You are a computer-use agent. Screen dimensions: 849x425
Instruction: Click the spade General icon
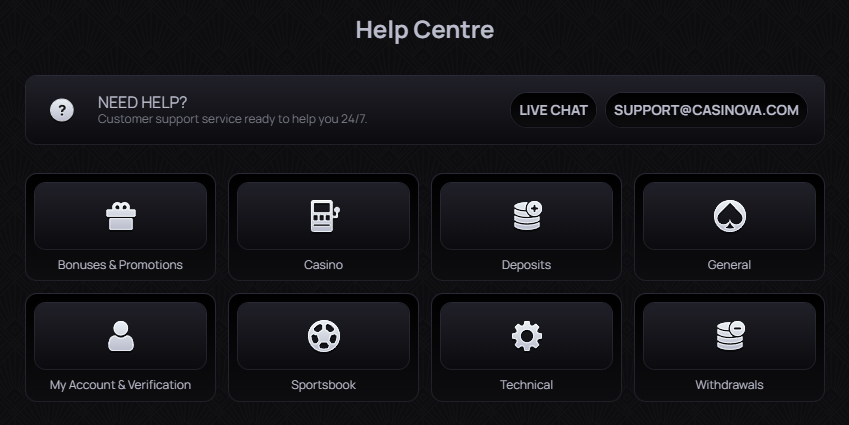coord(729,216)
